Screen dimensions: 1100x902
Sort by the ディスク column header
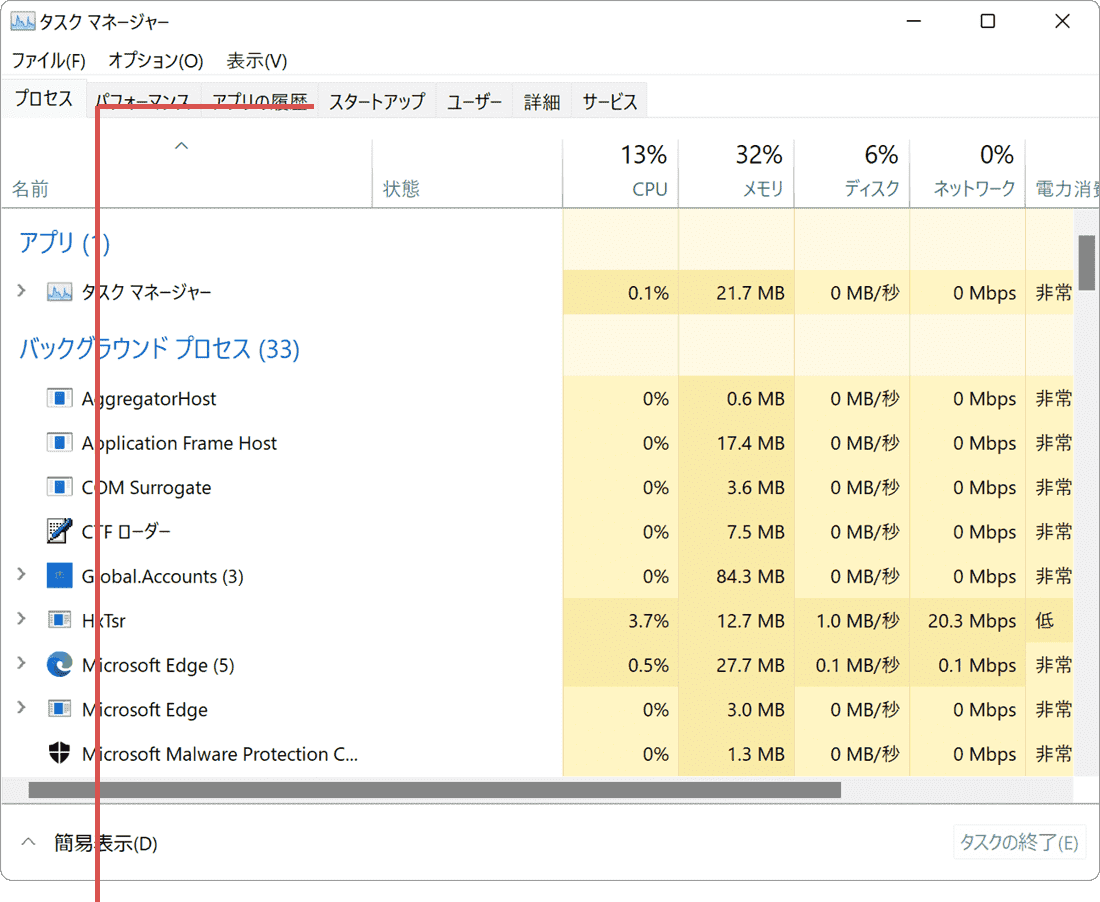(852, 172)
